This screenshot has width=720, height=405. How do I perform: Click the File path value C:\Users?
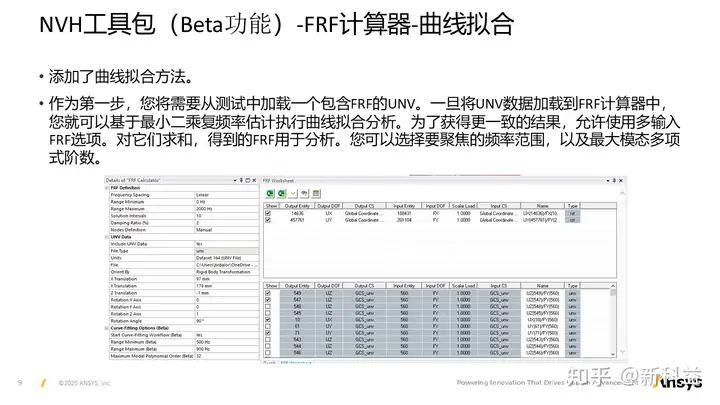227,265
